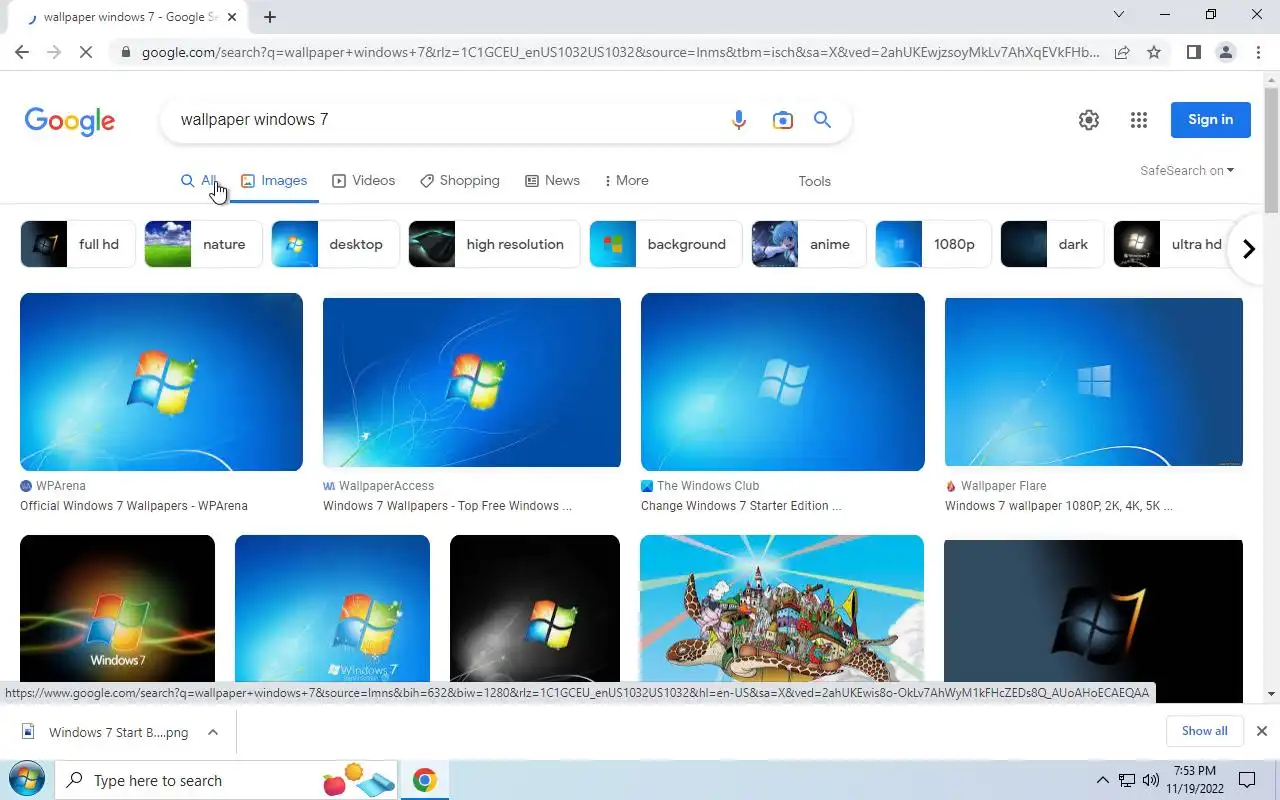Screen dimensions: 1280x800
Task: Open volume control in tray
Action: click(x=1151, y=780)
